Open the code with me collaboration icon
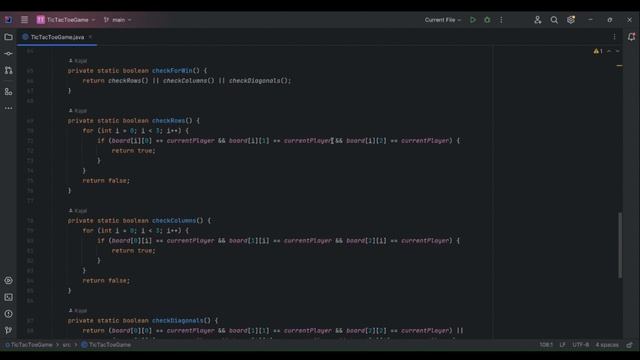The width and height of the screenshot is (640, 360). click(x=538, y=20)
